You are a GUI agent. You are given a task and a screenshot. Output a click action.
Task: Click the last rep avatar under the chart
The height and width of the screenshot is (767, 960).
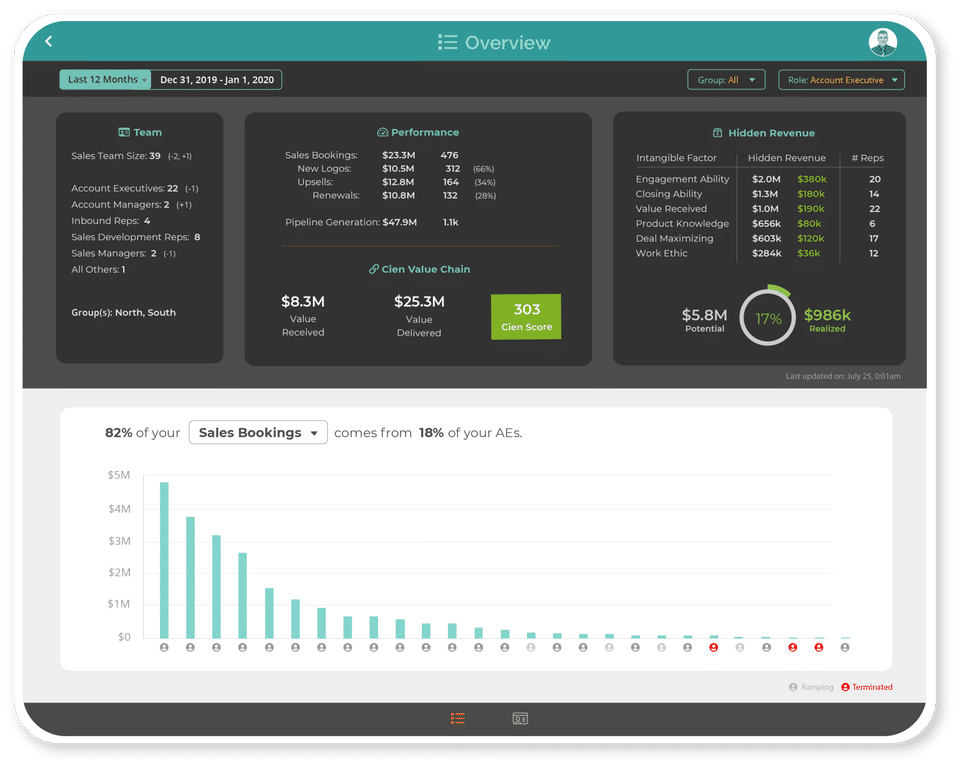pyautogui.click(x=845, y=647)
